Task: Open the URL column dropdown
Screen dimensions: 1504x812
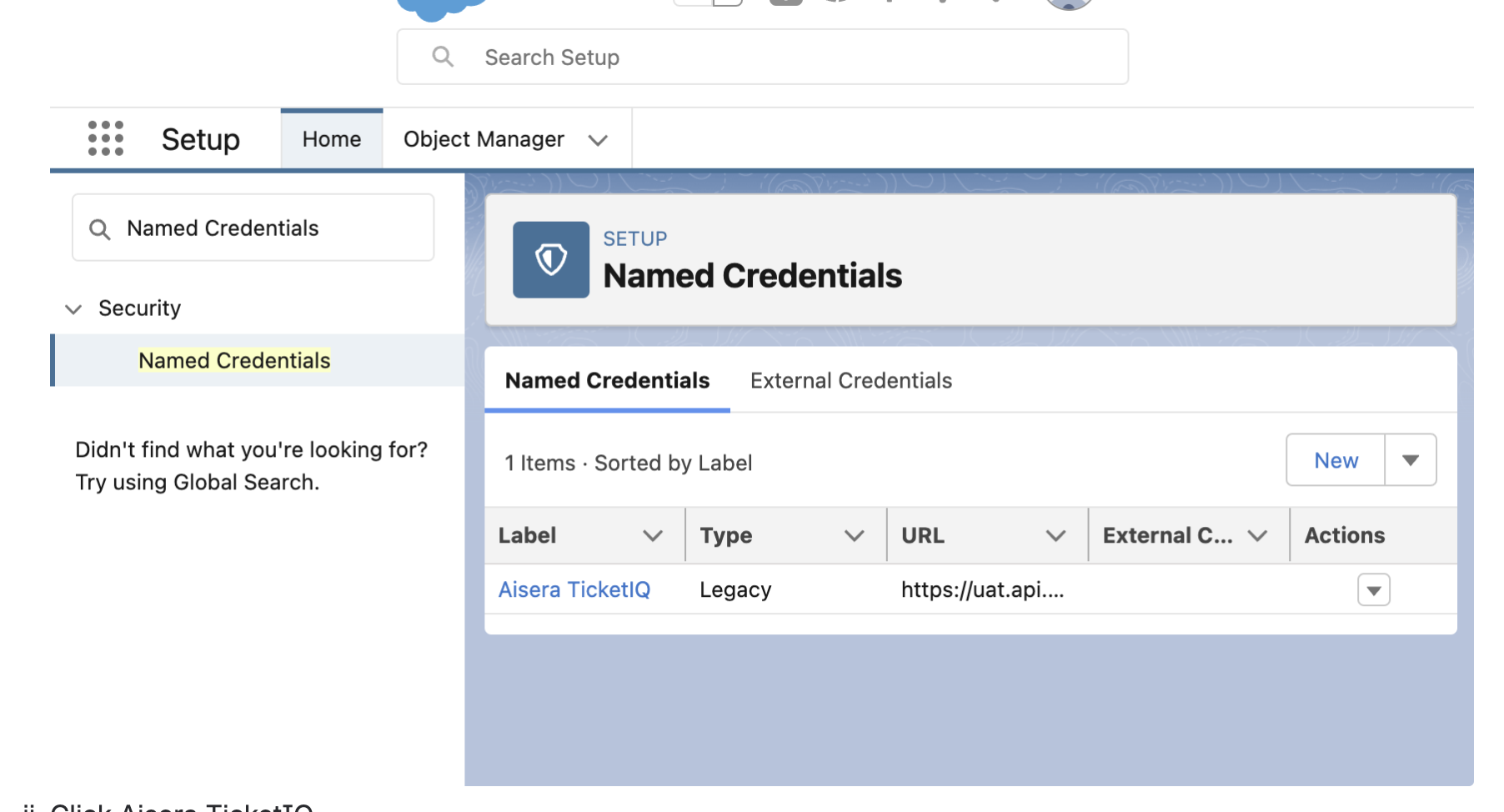Action: [1057, 535]
